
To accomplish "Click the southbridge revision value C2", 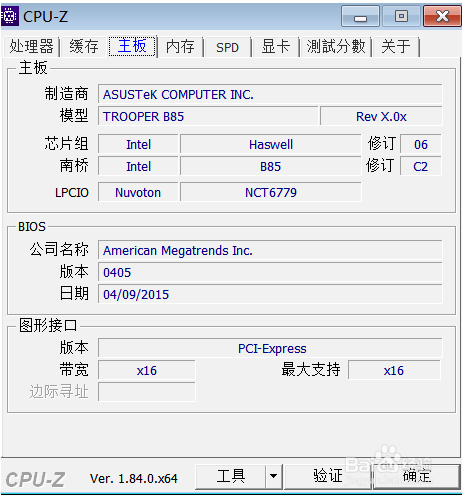I will [x=421, y=166].
